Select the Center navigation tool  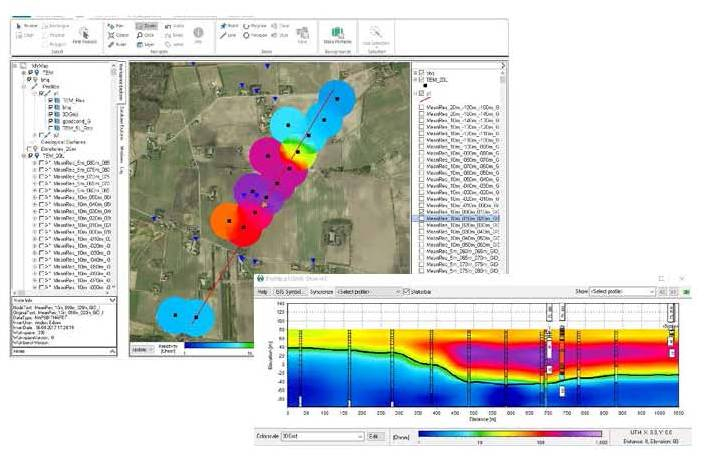118,35
